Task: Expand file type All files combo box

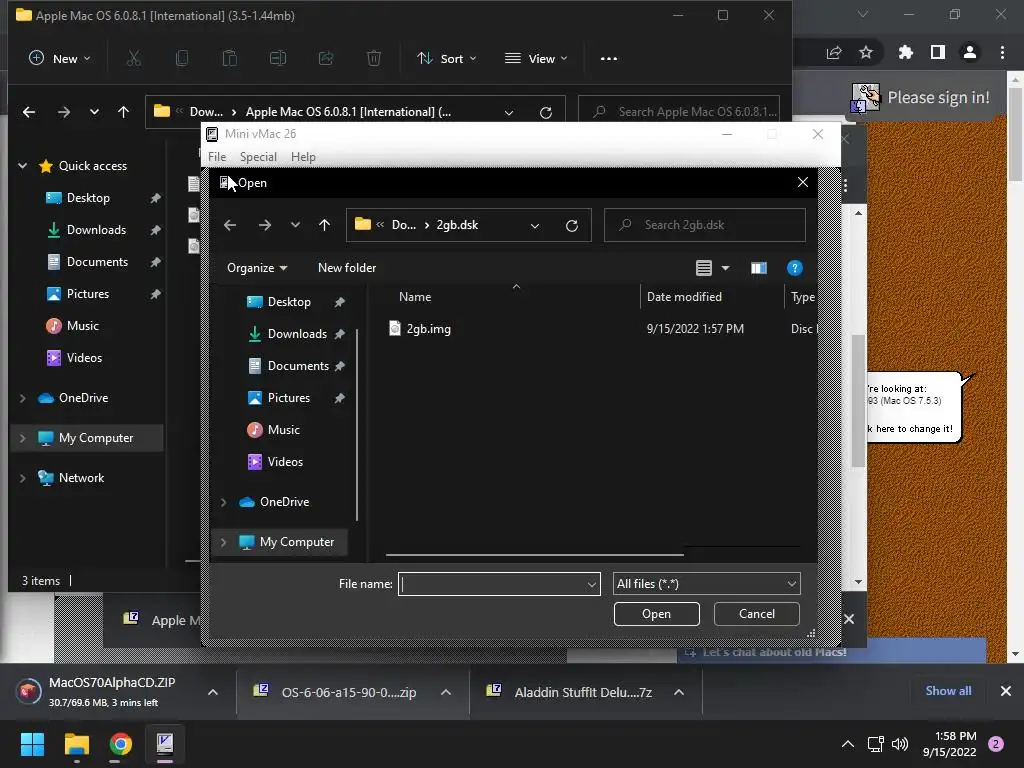Action: coord(707,584)
